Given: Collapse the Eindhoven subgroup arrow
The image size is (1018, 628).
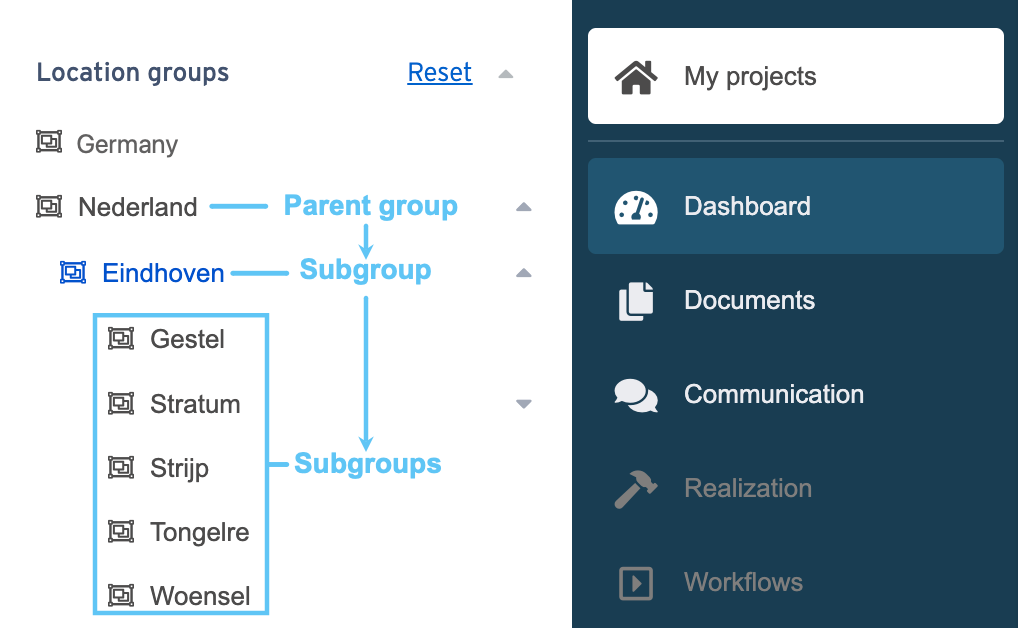Looking at the screenshot, I should click(x=523, y=273).
